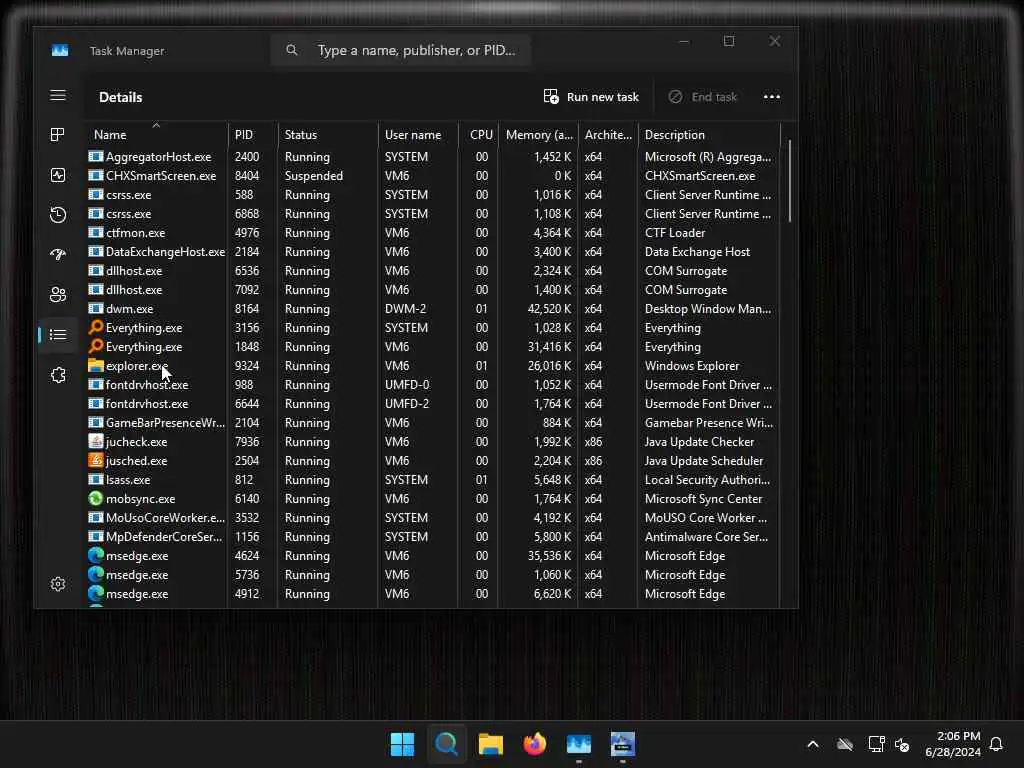Screen dimensions: 1024x768
Task: Click the Run new task button
Action: pyautogui.click(x=591, y=97)
